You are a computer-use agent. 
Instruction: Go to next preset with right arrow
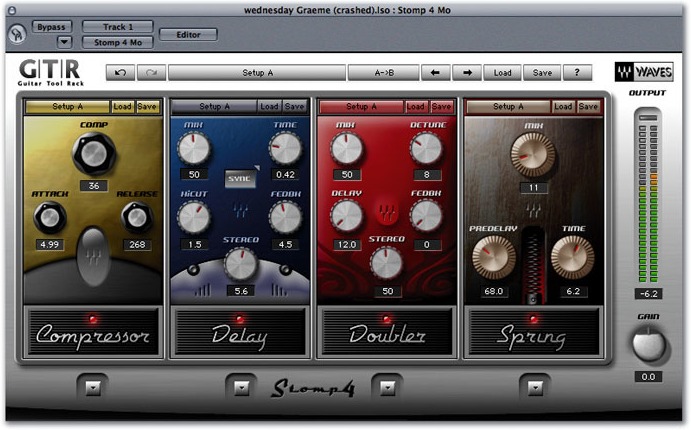467,73
